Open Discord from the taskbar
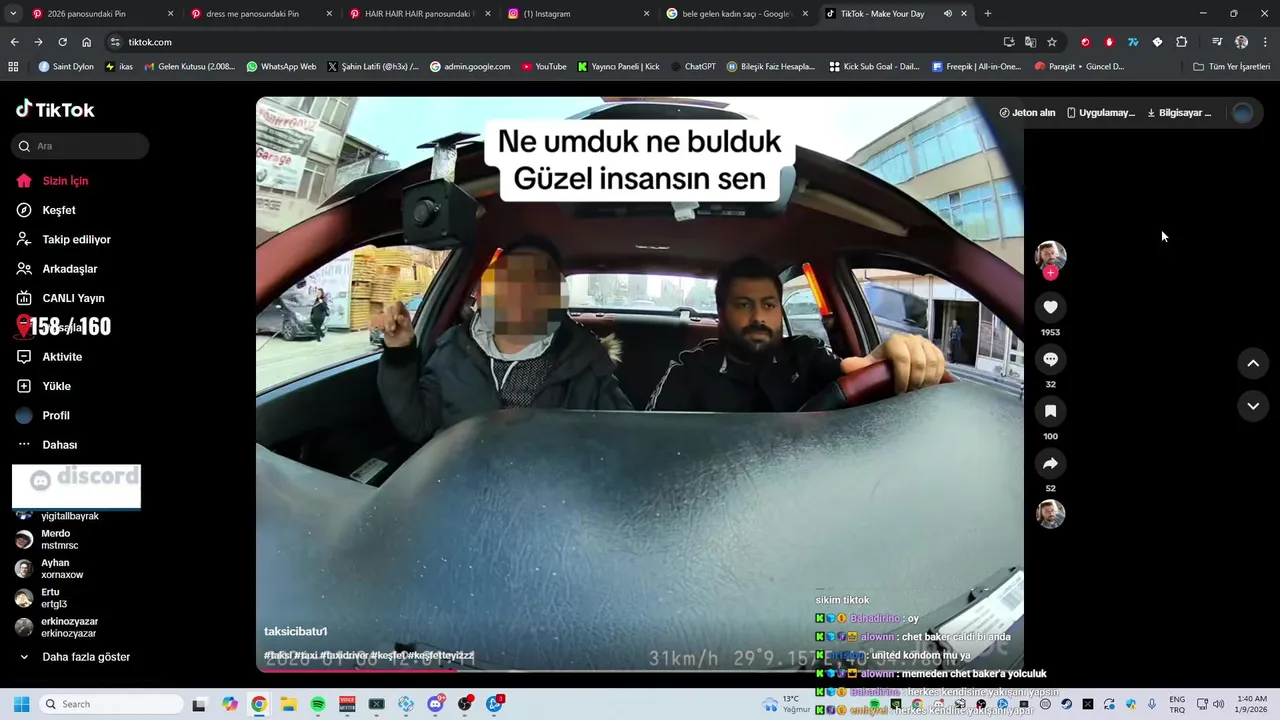Screen dimensions: 1280x720 pos(436,704)
